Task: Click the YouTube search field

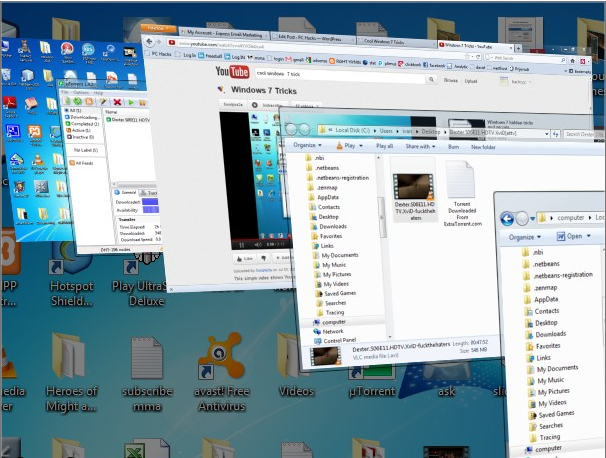Action: pyautogui.click(x=340, y=76)
